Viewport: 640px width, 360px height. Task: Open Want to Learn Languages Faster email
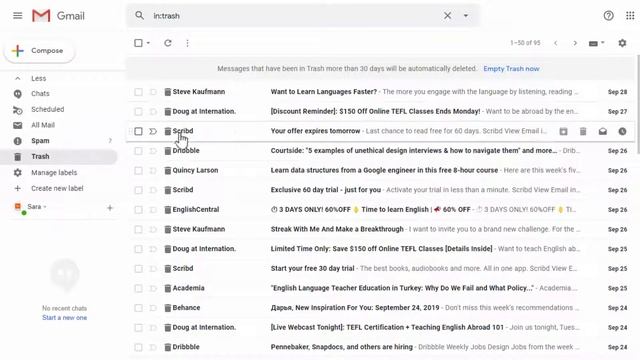point(324,92)
